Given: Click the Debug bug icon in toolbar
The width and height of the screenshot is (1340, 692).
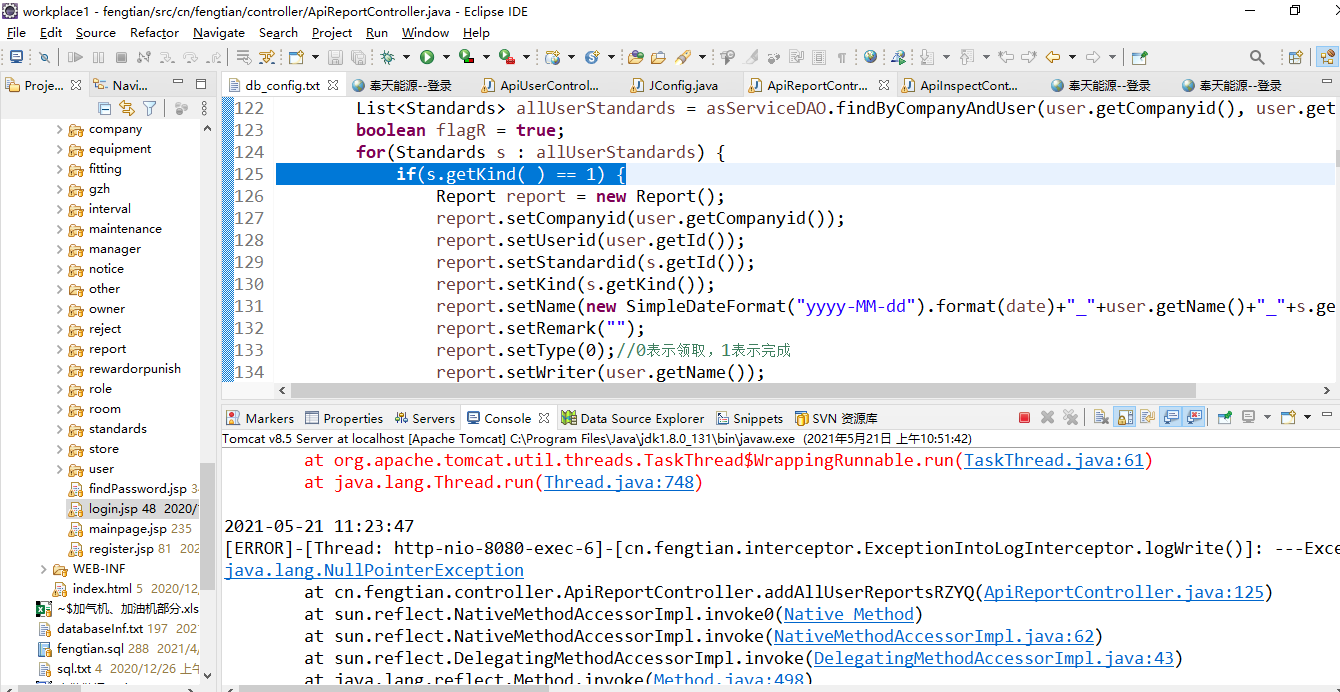Looking at the screenshot, I should click(x=388, y=58).
